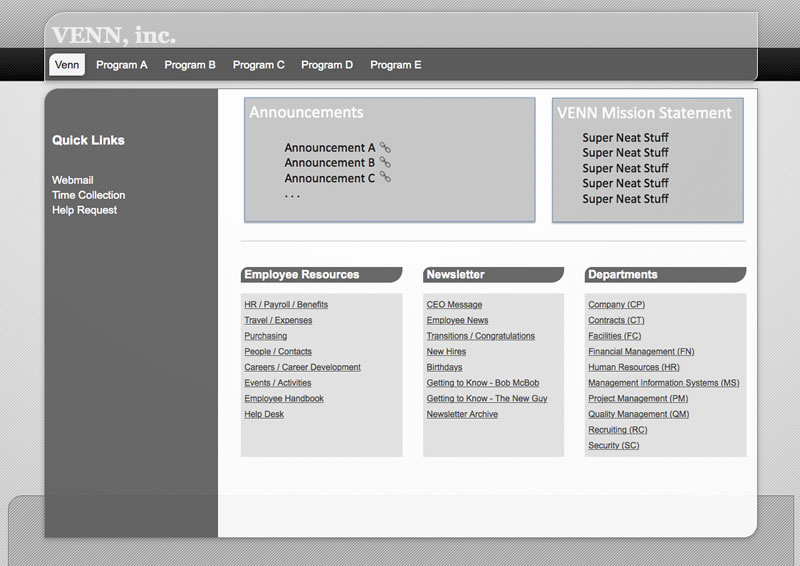Open the Newsletter Archive link

(x=462, y=414)
